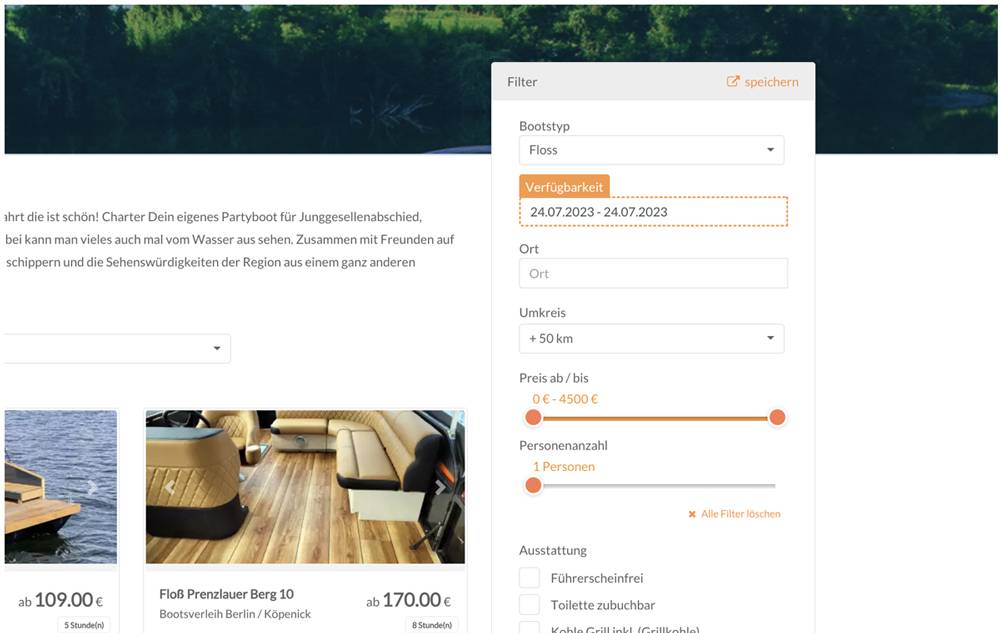Show previous photo of Floß Prenzlauer Berg 10
The width and height of the screenshot is (1000, 633).
point(170,487)
